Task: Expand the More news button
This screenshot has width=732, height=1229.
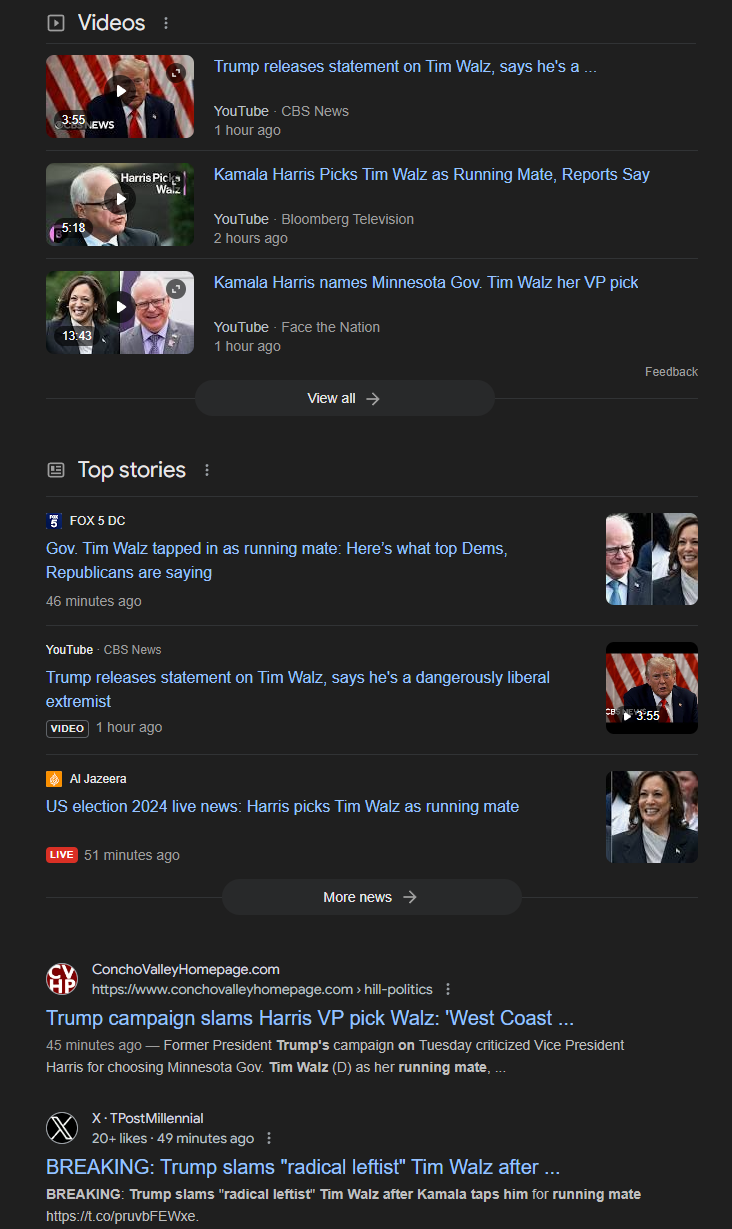Action: (x=371, y=897)
